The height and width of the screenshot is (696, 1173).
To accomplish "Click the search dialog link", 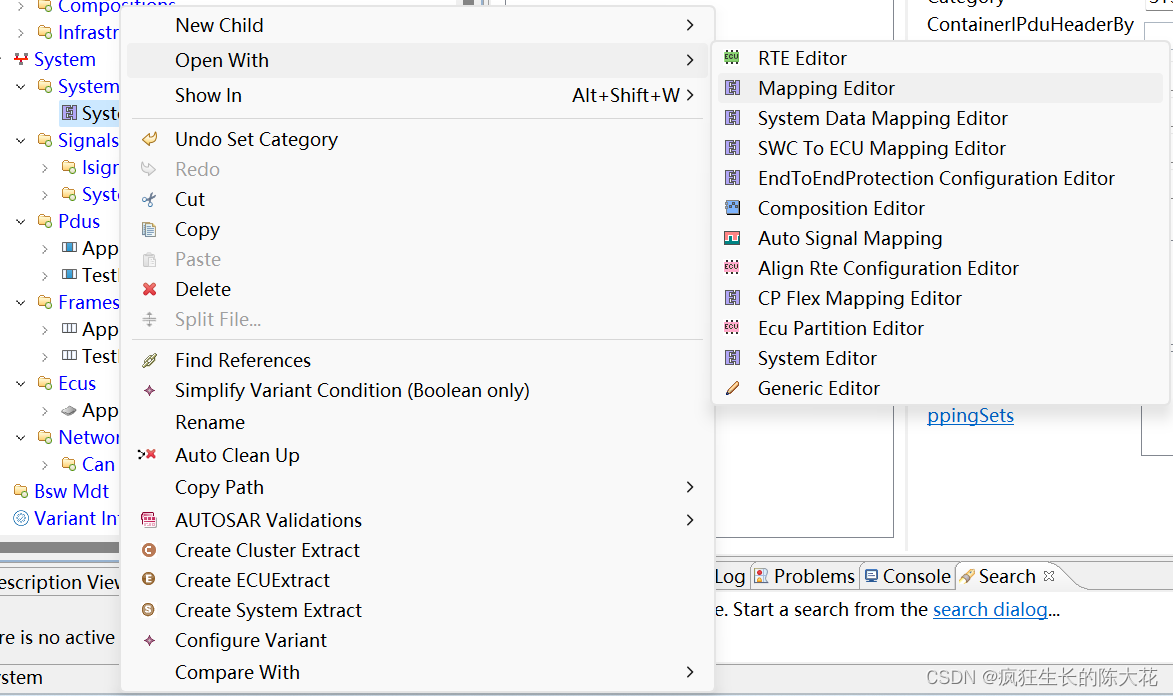I will (990, 609).
